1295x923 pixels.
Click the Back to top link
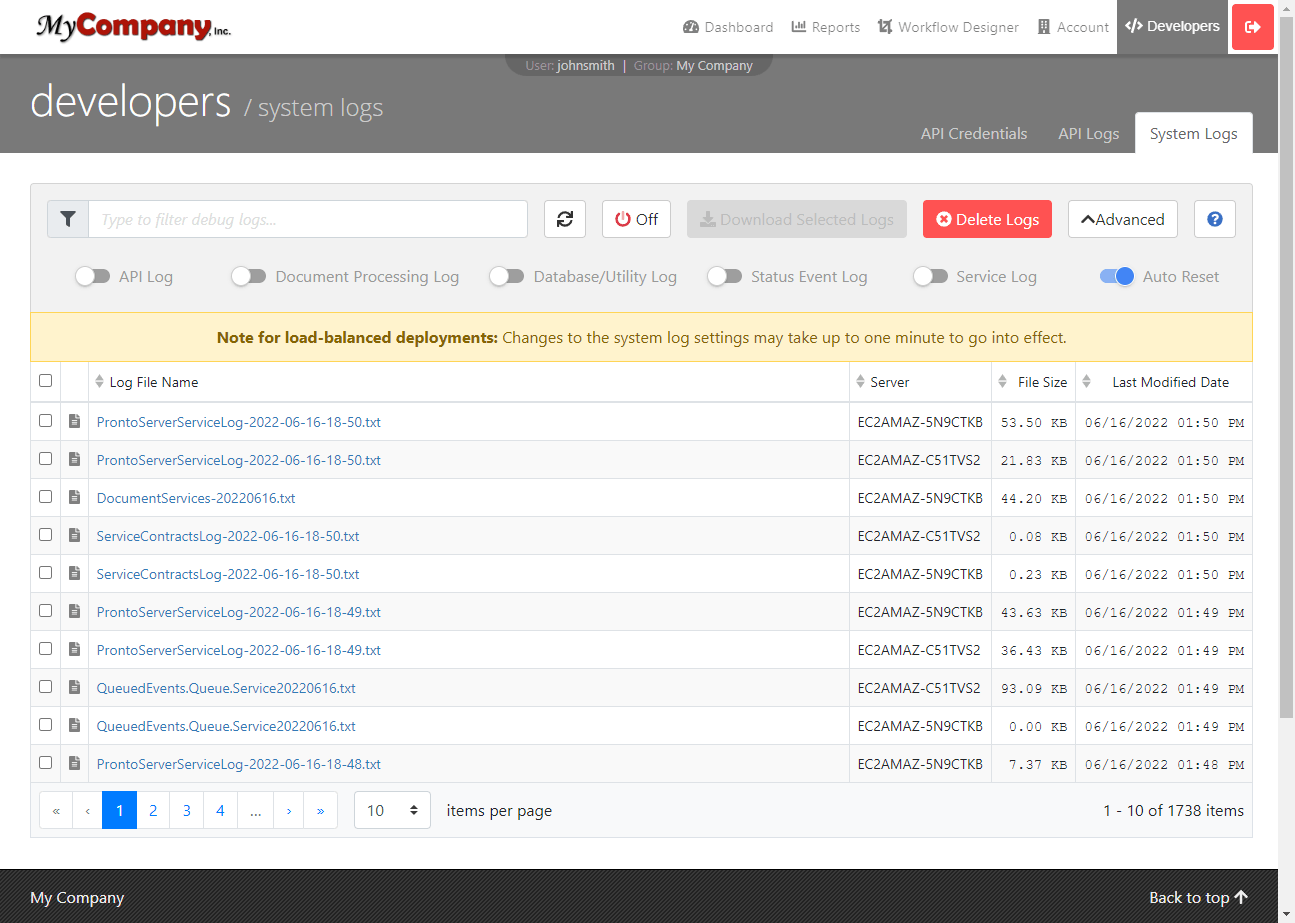1198,898
